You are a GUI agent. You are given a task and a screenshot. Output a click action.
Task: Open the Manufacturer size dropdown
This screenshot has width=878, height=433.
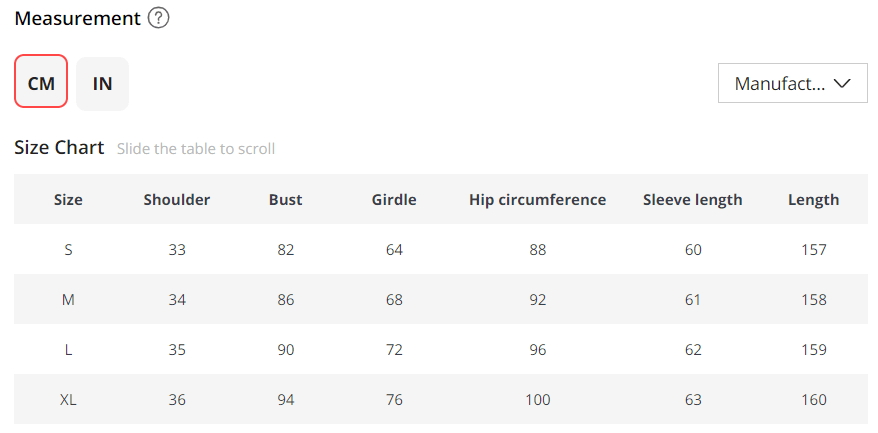[780, 84]
